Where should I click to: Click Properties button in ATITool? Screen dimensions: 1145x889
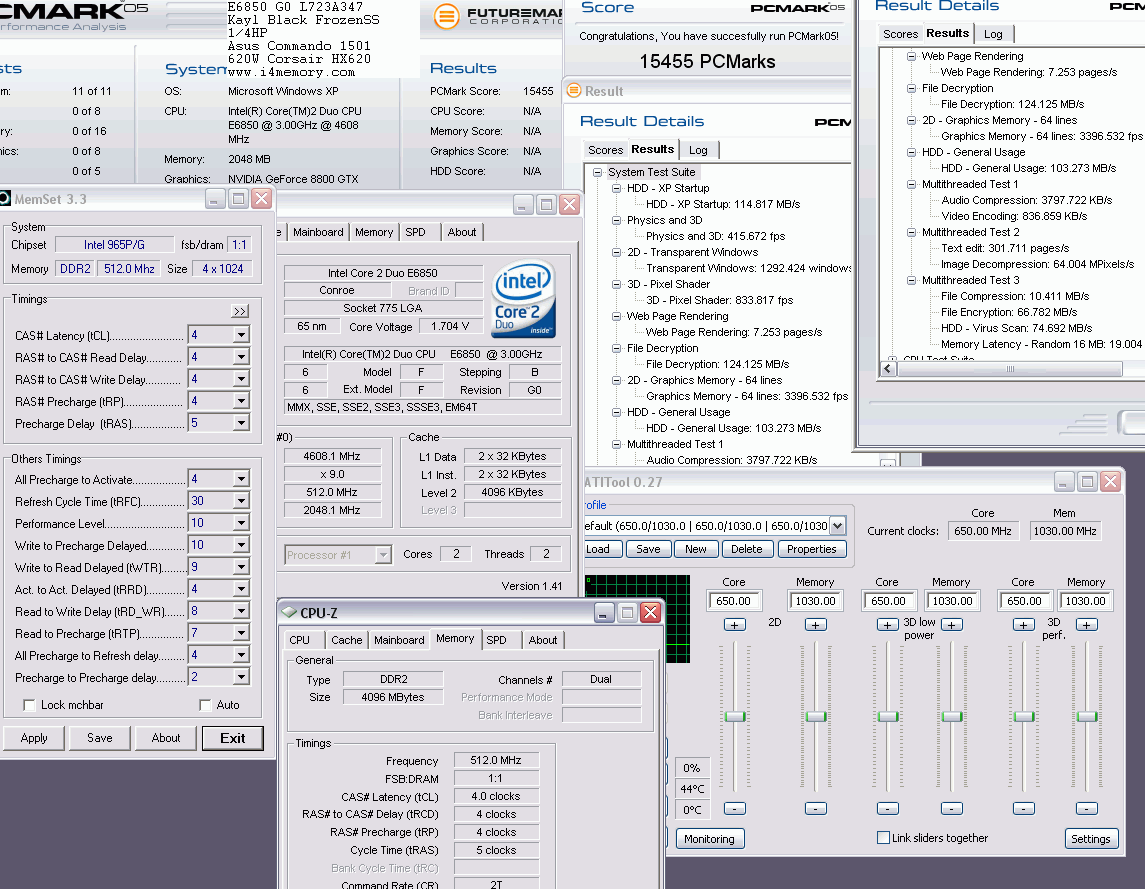coord(812,549)
